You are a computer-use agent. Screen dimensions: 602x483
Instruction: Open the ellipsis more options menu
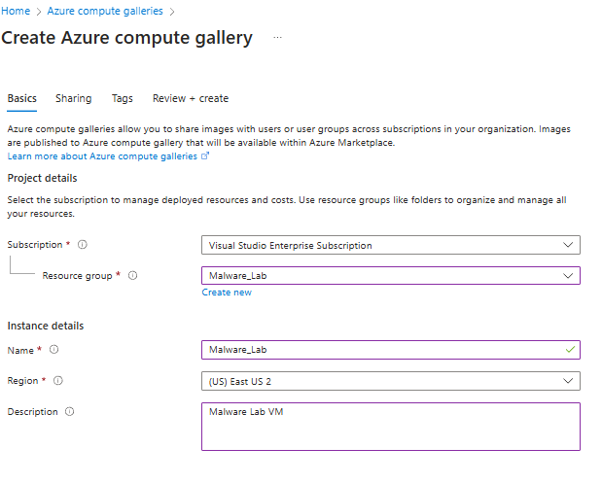coord(277,38)
